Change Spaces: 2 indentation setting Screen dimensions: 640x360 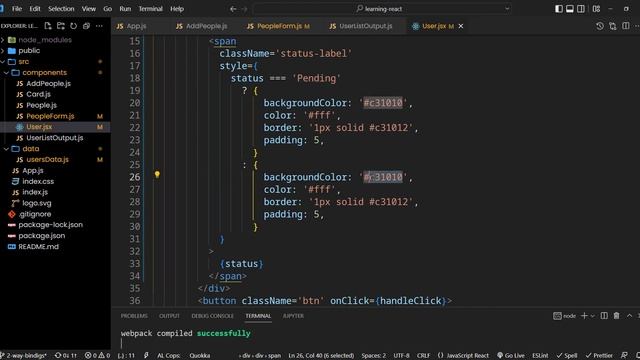[x=373, y=356]
